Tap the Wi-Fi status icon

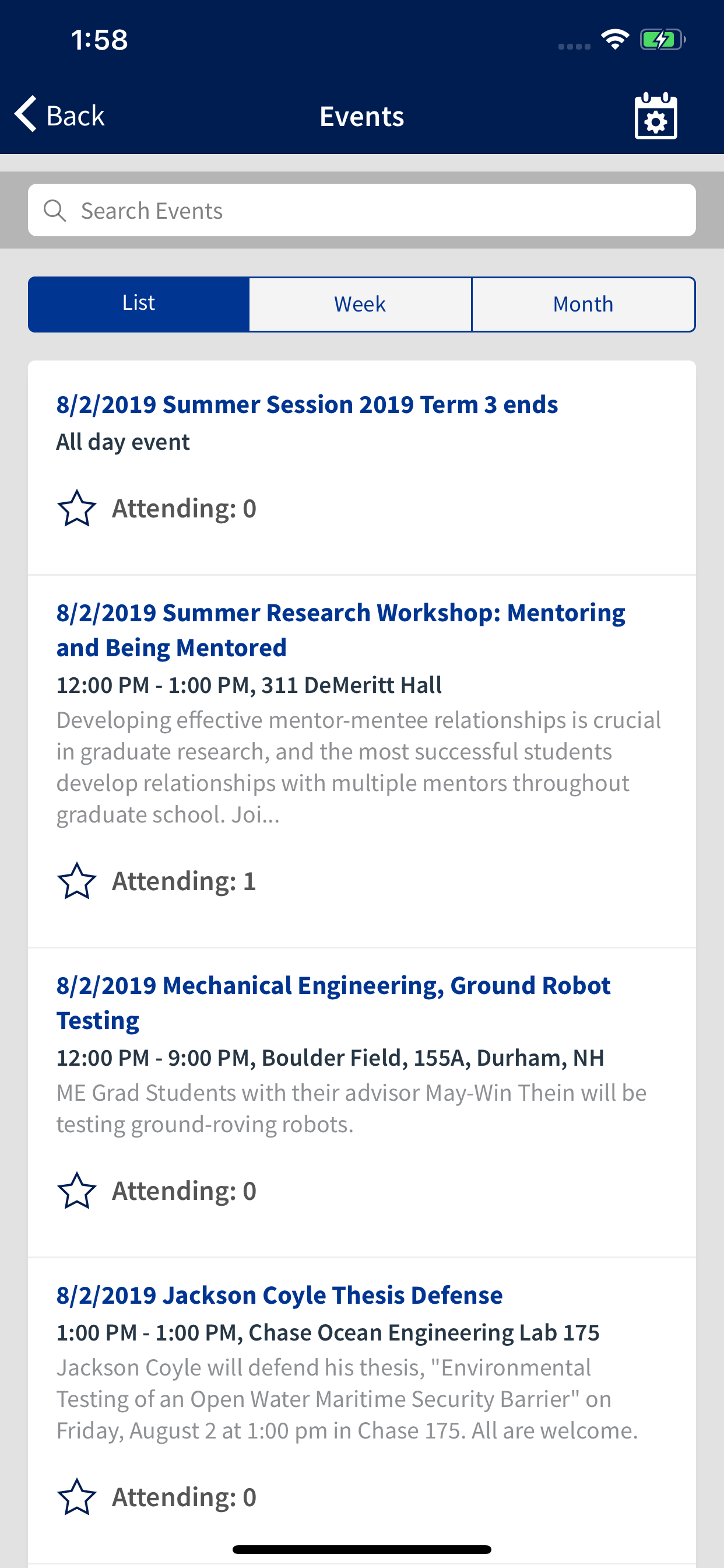click(615, 40)
